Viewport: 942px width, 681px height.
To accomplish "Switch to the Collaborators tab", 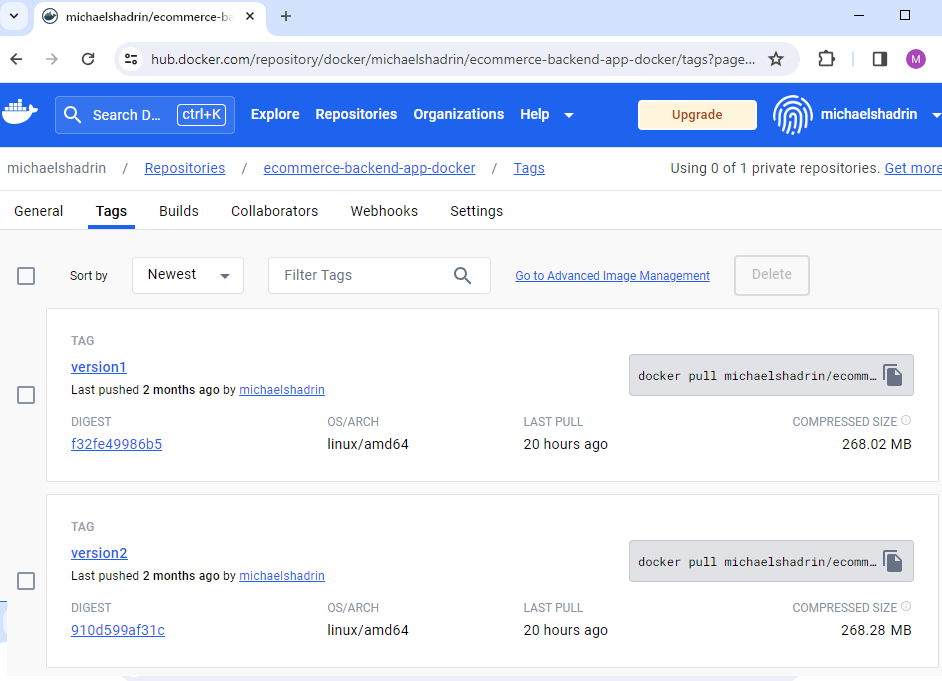I will pyautogui.click(x=275, y=211).
